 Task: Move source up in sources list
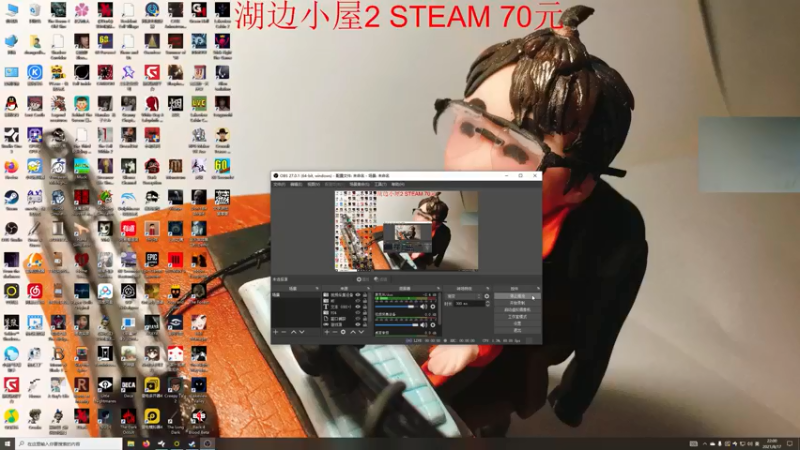click(x=353, y=332)
